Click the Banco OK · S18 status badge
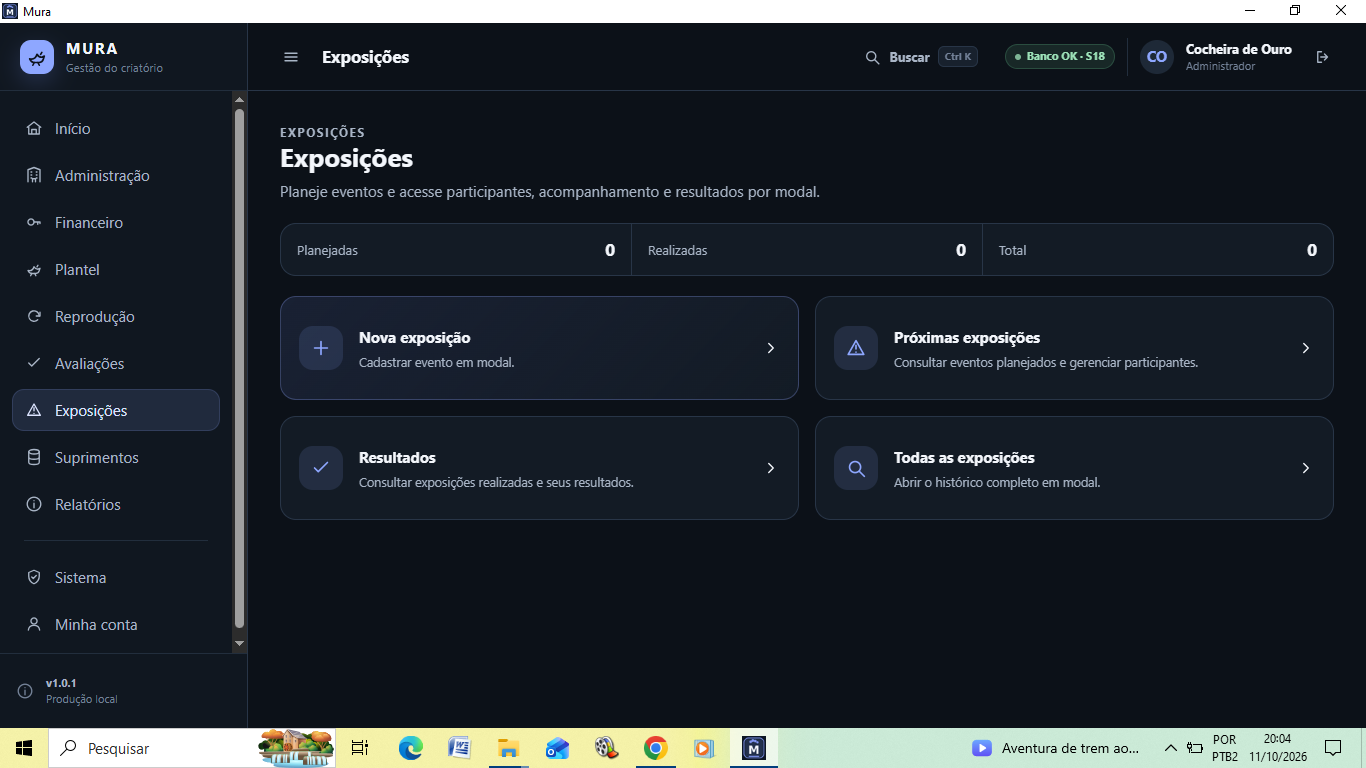Viewport: 1366px width, 768px height. [x=1060, y=56]
